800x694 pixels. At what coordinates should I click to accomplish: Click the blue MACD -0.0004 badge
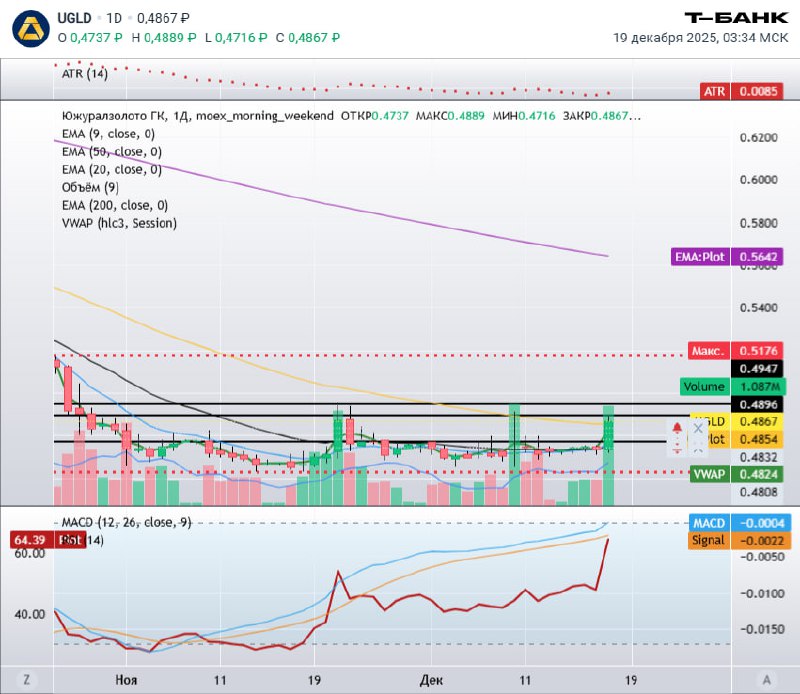click(740, 523)
